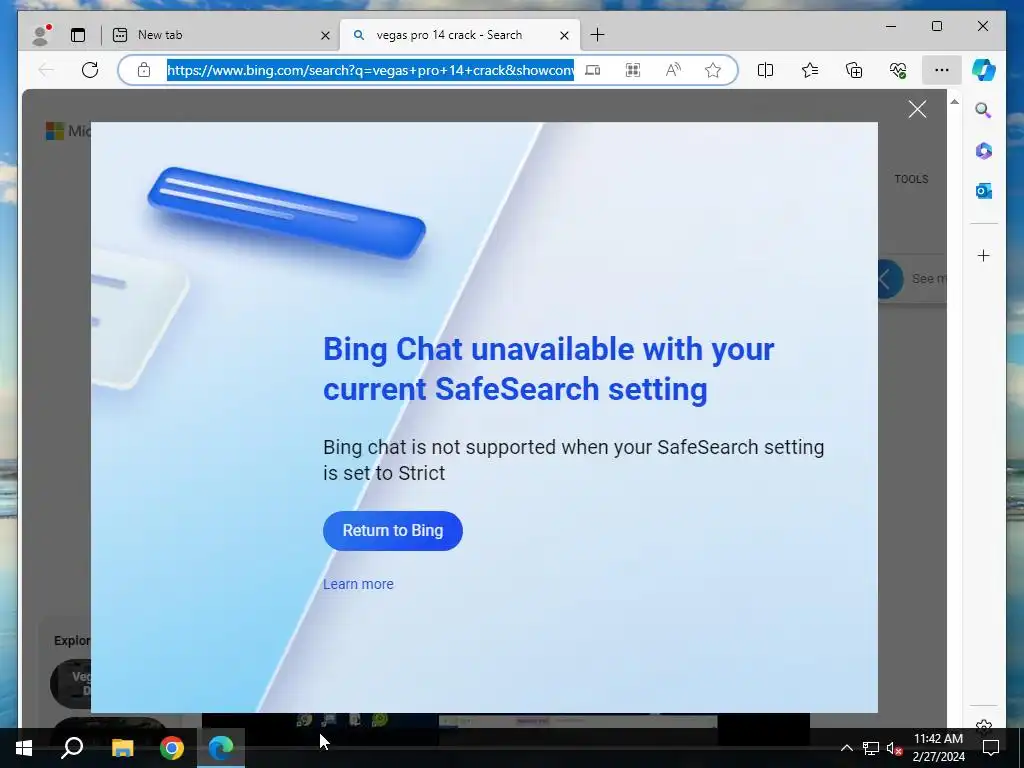The width and height of the screenshot is (1024, 768).
Task: Click the highlighted Bing URL in address bar
Action: click(x=370, y=70)
